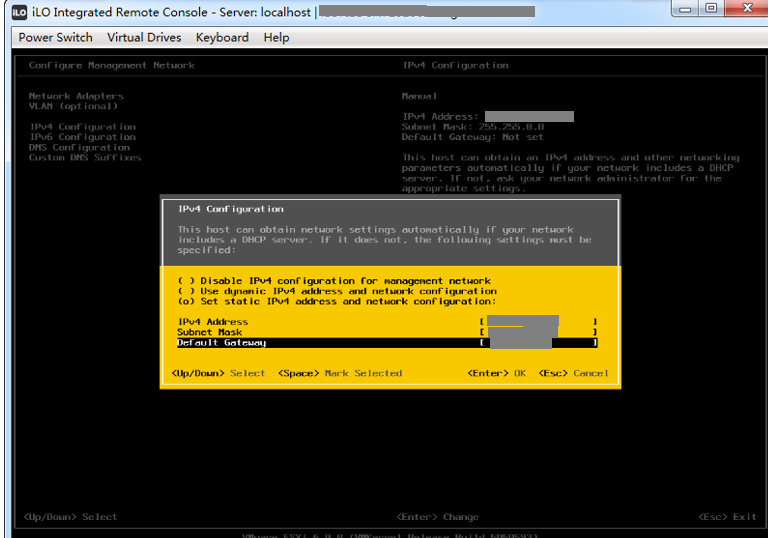Open the Virtual Drives menu
The width and height of the screenshot is (768, 538).
(144, 37)
